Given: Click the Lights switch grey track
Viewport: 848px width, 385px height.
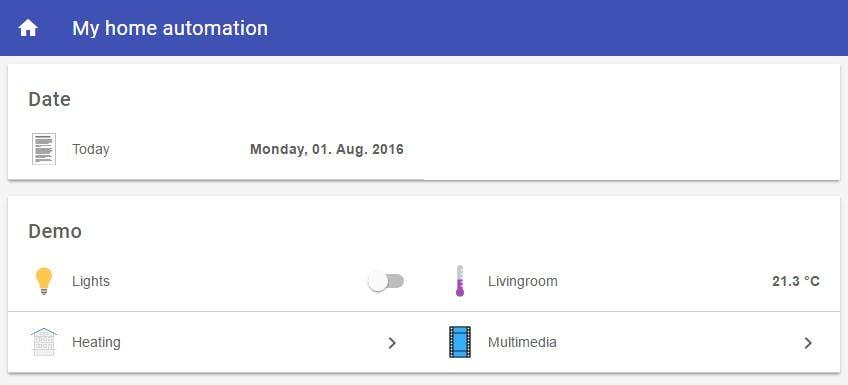Looking at the screenshot, I should coord(394,281).
